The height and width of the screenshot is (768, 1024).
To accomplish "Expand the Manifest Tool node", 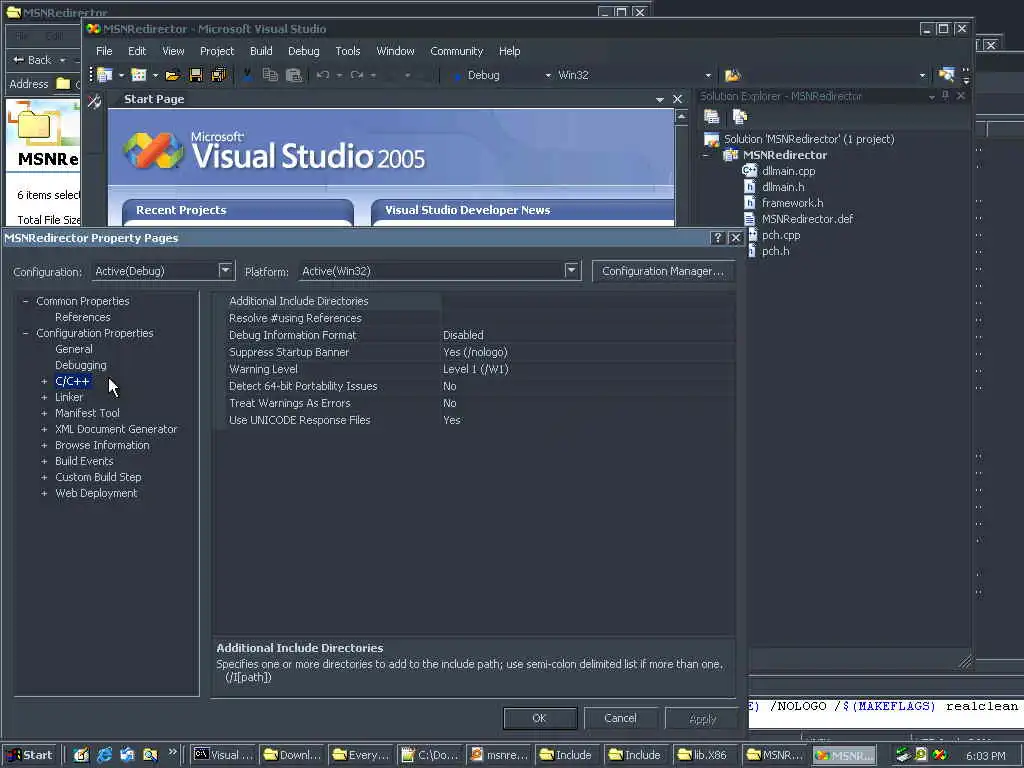I will pyautogui.click(x=44, y=413).
